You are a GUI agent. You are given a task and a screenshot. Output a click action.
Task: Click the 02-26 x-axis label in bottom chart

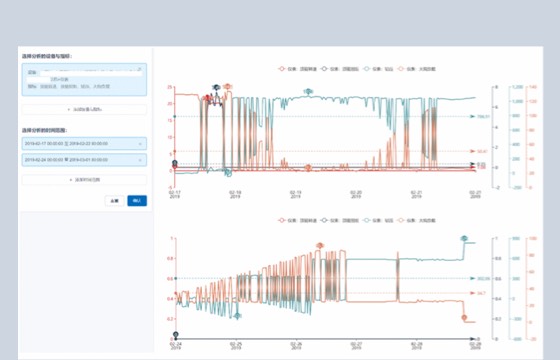[296, 346]
